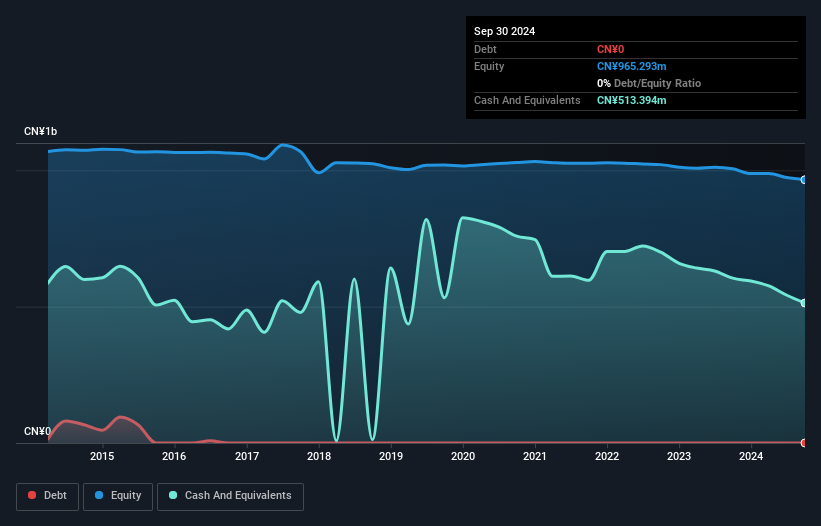Image resolution: width=821 pixels, height=526 pixels.
Task: Click the teal Cash endpoint marker
Action: tap(804, 303)
